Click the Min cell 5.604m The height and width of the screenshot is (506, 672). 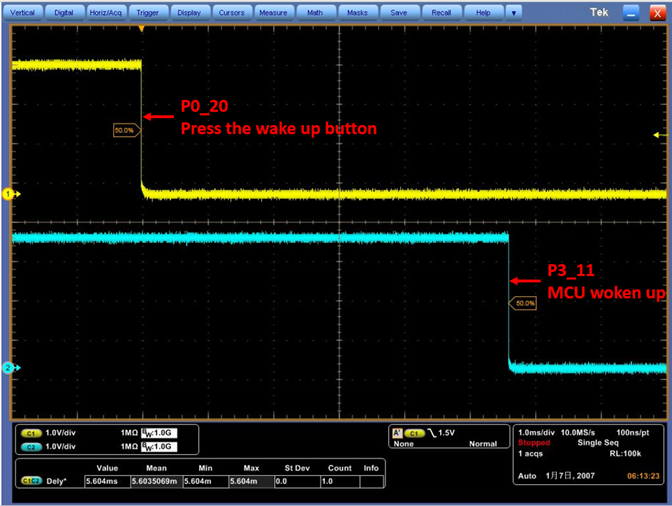click(x=206, y=482)
